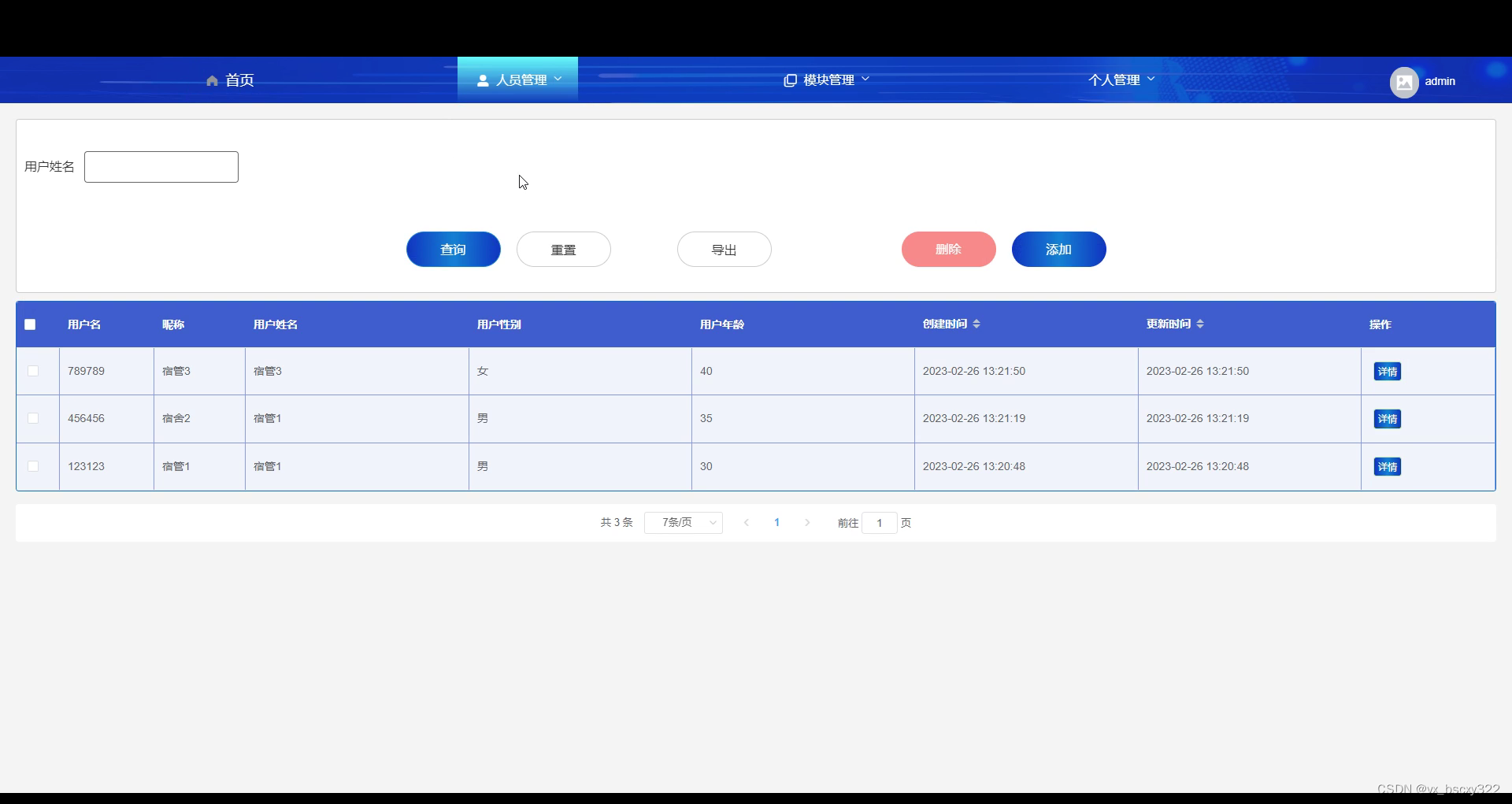Select page 1 in pagination

777,522
